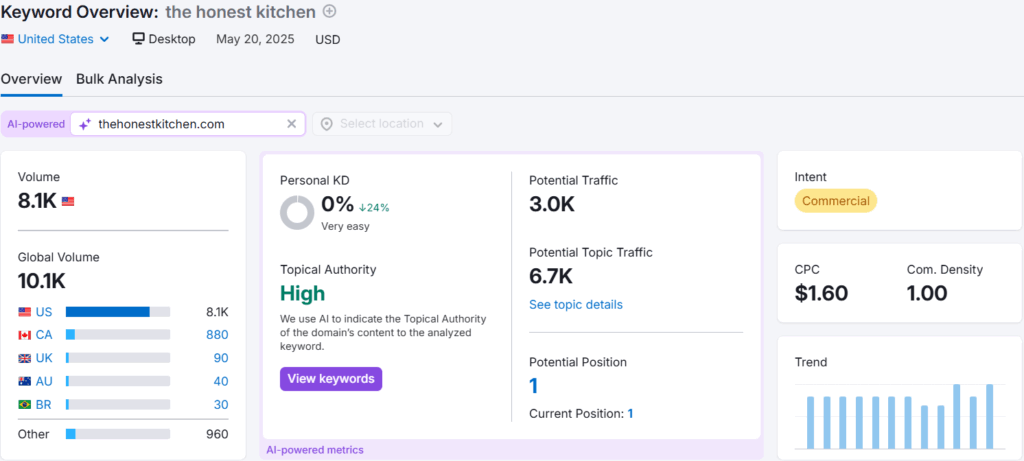1024x461 pixels.
Task: Click the UK country code link
Action: click(44, 358)
